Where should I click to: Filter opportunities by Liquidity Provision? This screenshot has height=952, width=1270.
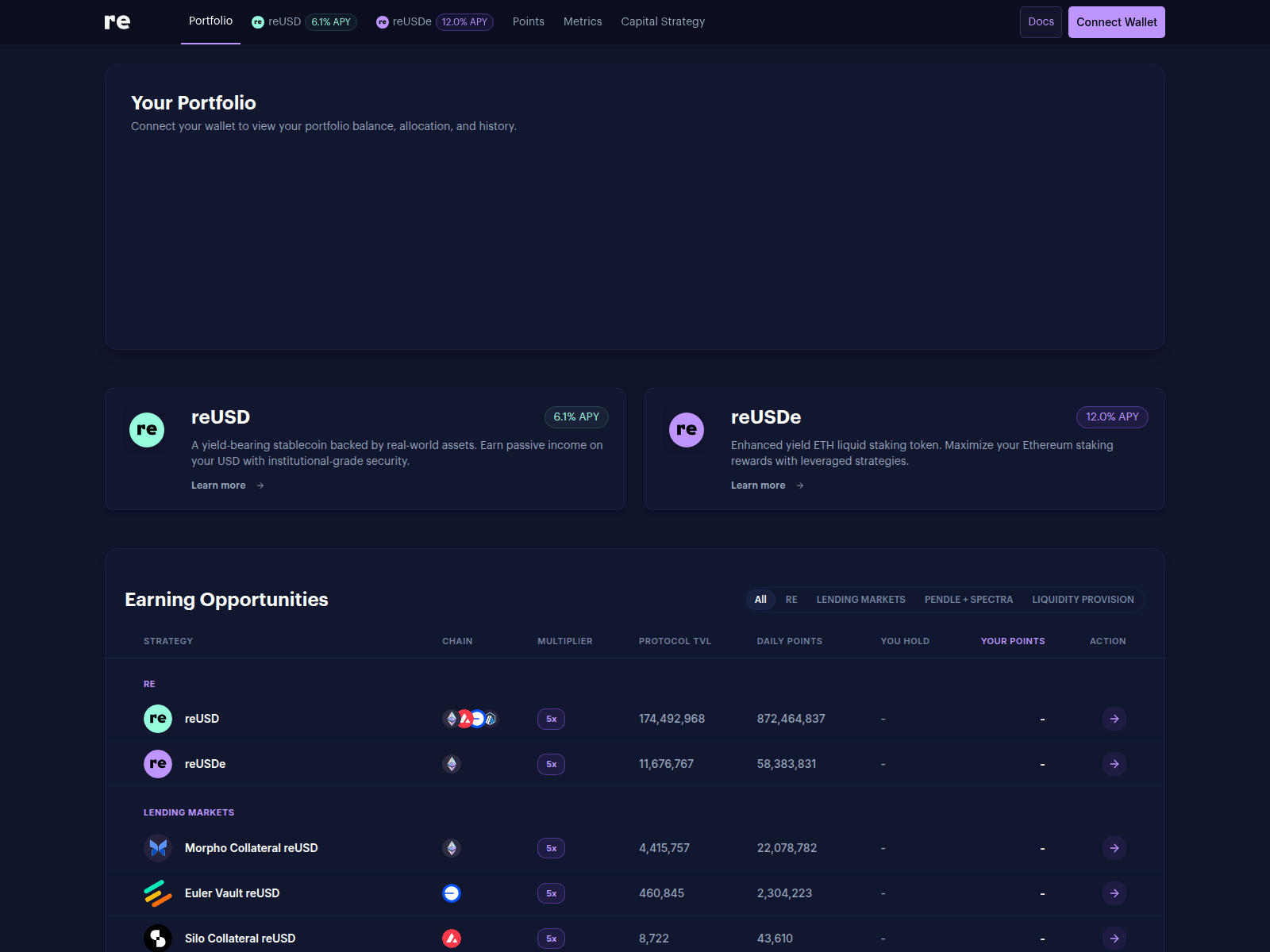[1083, 600]
